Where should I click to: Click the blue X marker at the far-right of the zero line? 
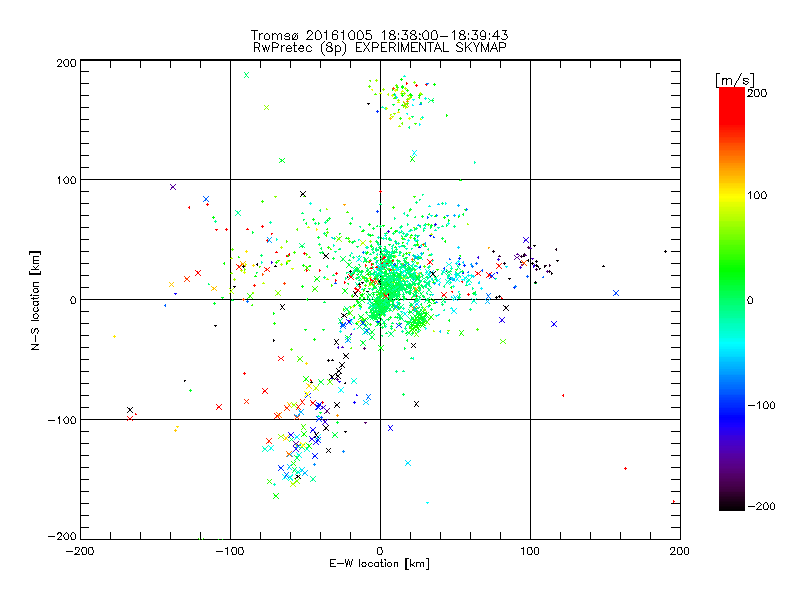616,293
